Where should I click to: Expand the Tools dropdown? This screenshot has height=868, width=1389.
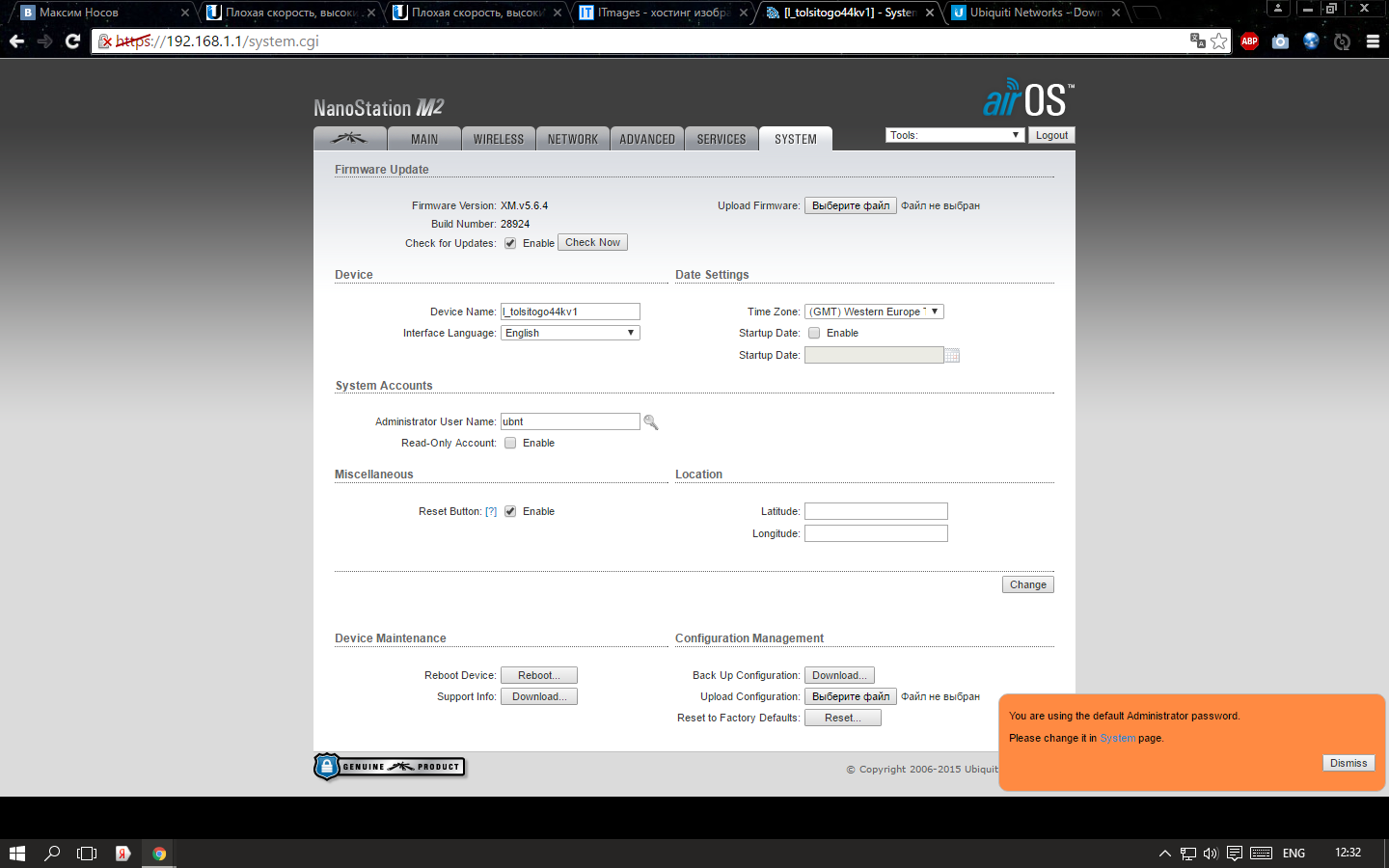coord(954,135)
